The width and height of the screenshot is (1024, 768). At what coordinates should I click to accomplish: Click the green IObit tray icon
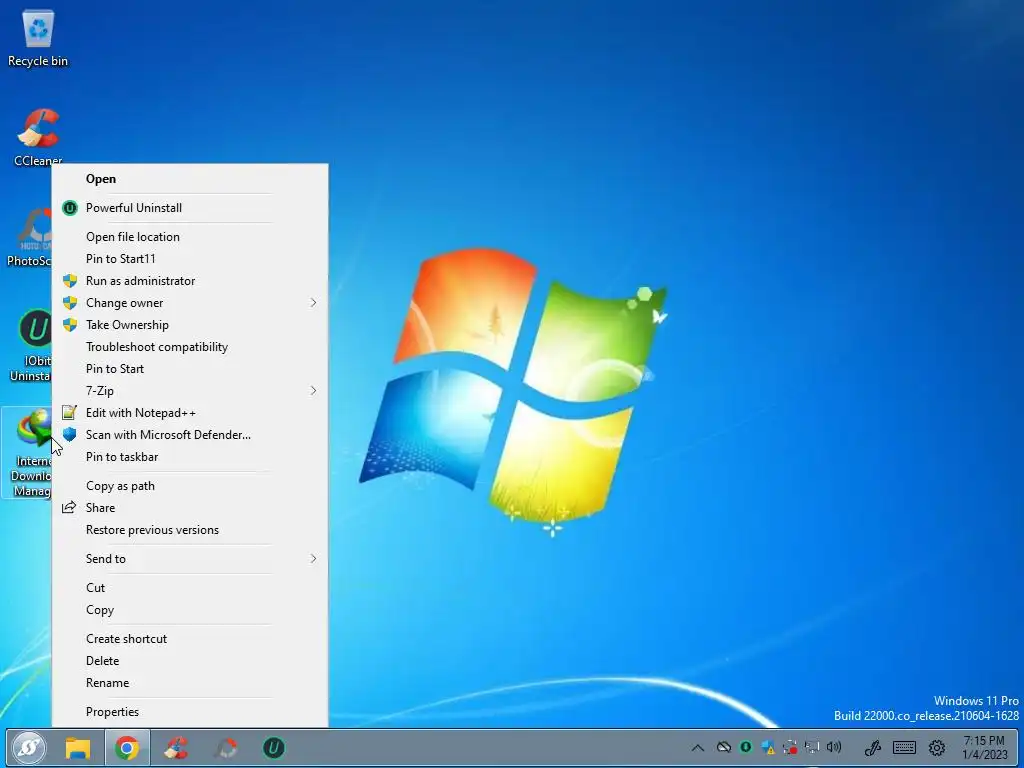point(745,747)
